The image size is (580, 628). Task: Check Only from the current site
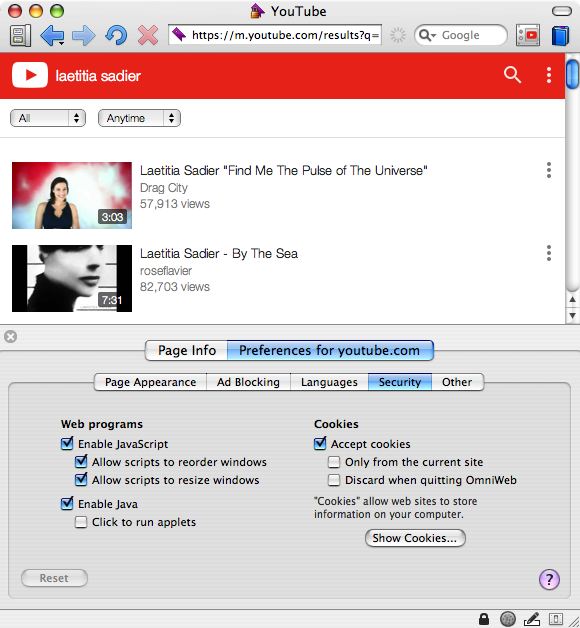coord(334,462)
